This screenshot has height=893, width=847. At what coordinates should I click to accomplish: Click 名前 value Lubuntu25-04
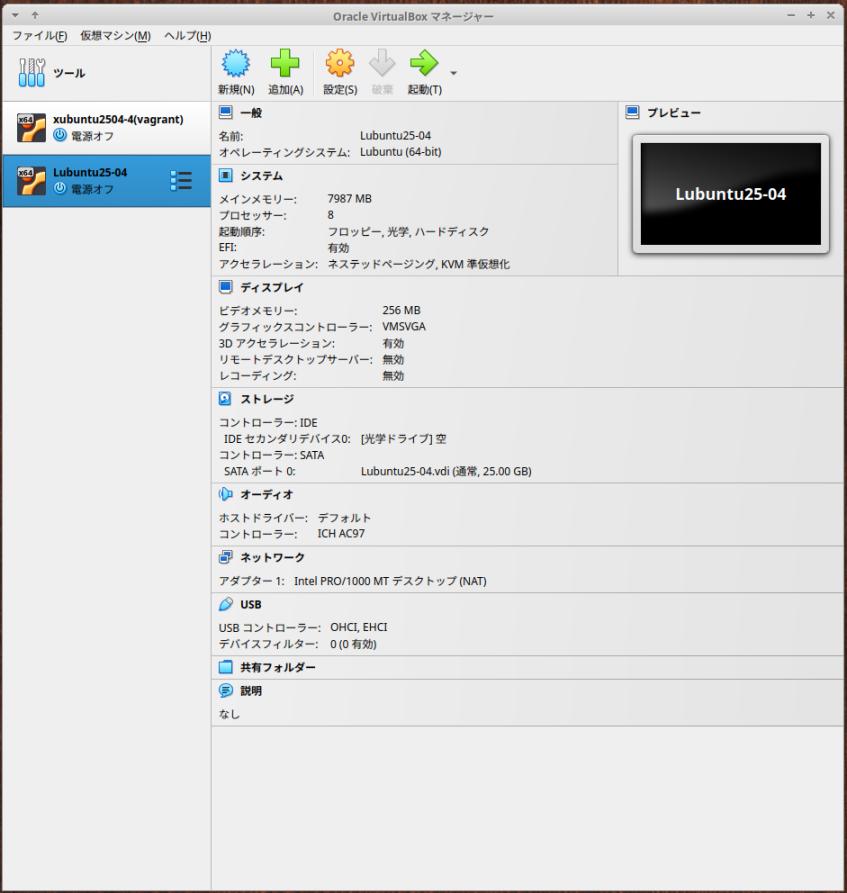(395, 136)
